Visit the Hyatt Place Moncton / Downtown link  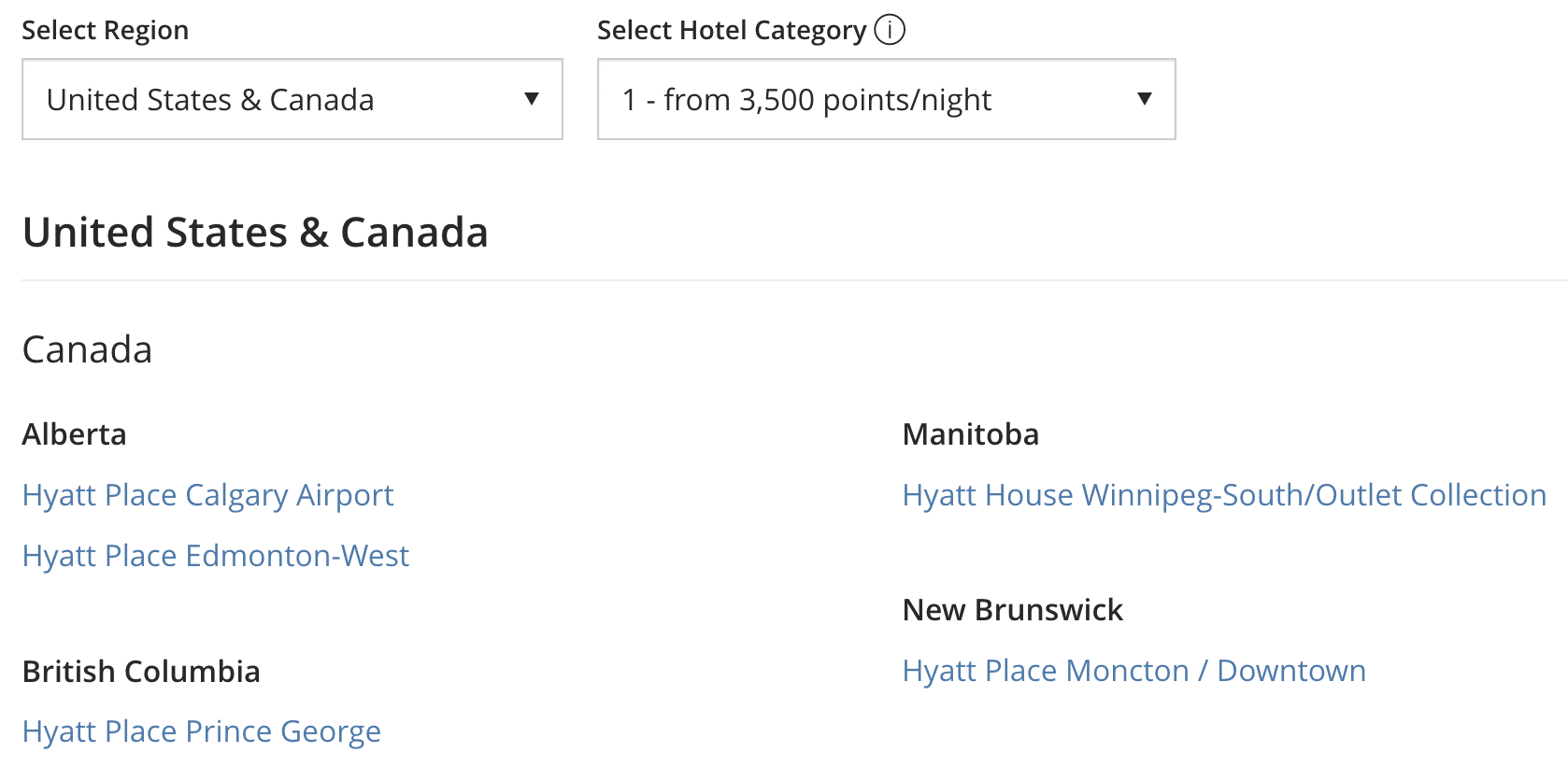(x=1133, y=671)
